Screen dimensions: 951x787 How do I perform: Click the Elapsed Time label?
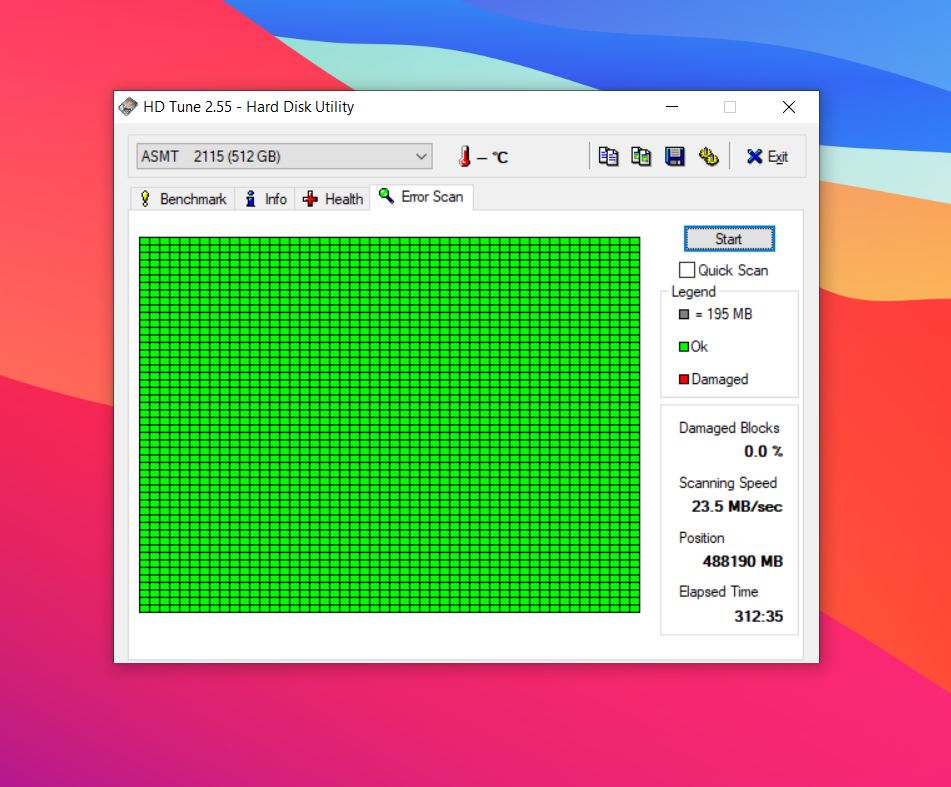pyautogui.click(x=718, y=592)
